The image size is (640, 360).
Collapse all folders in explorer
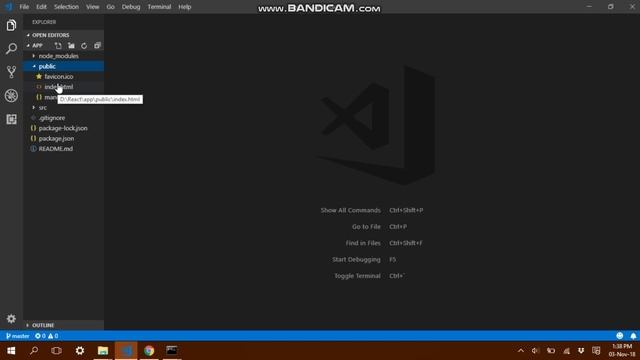(97, 46)
